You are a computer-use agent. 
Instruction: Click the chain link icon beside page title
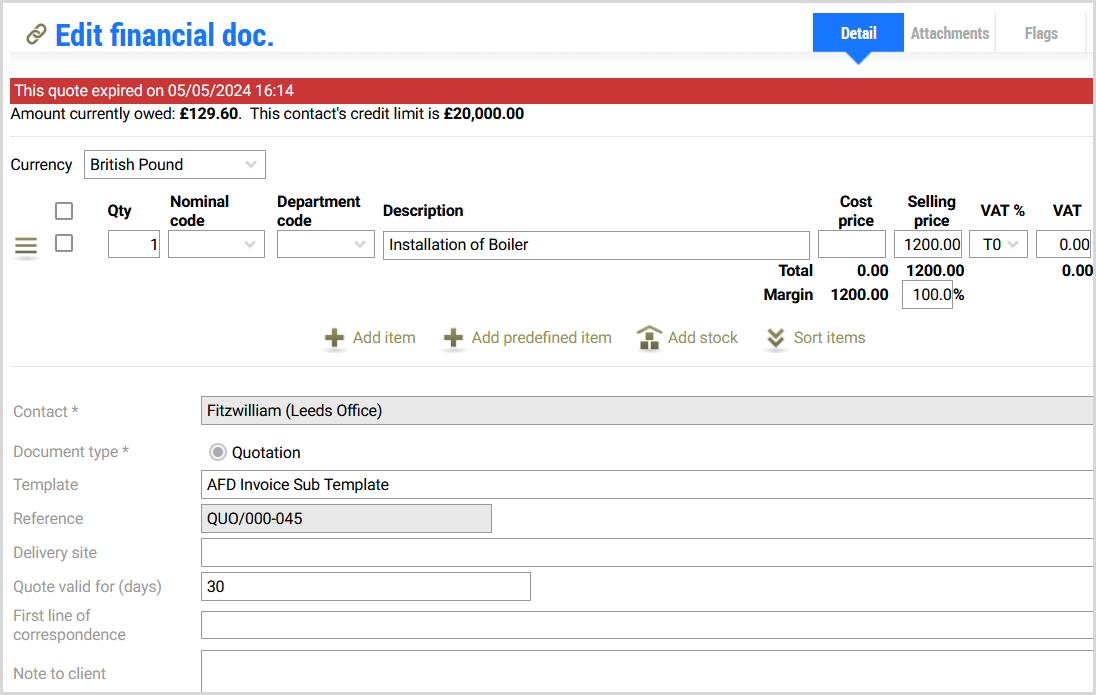36,35
